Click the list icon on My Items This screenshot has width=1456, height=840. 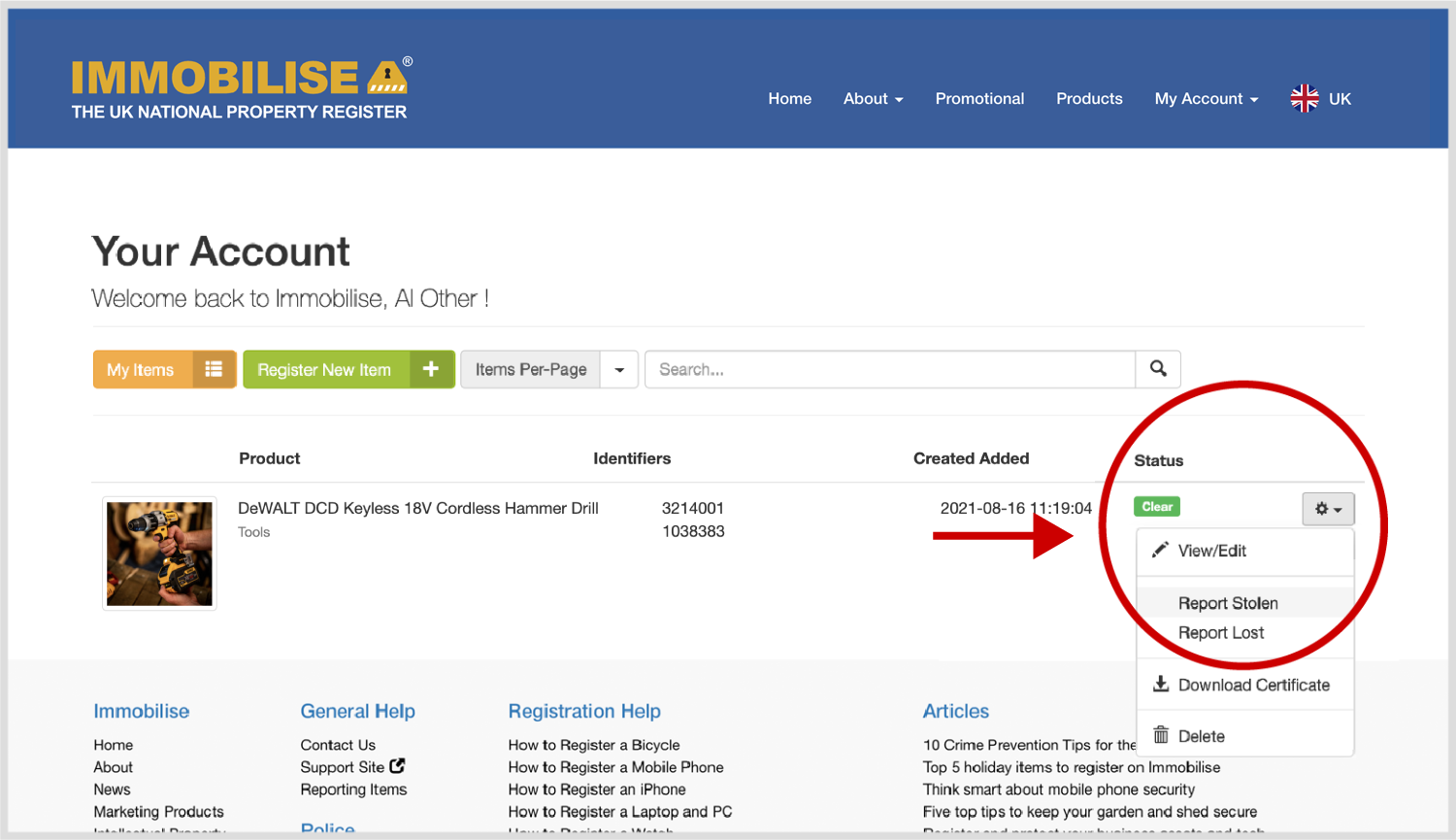coord(214,369)
